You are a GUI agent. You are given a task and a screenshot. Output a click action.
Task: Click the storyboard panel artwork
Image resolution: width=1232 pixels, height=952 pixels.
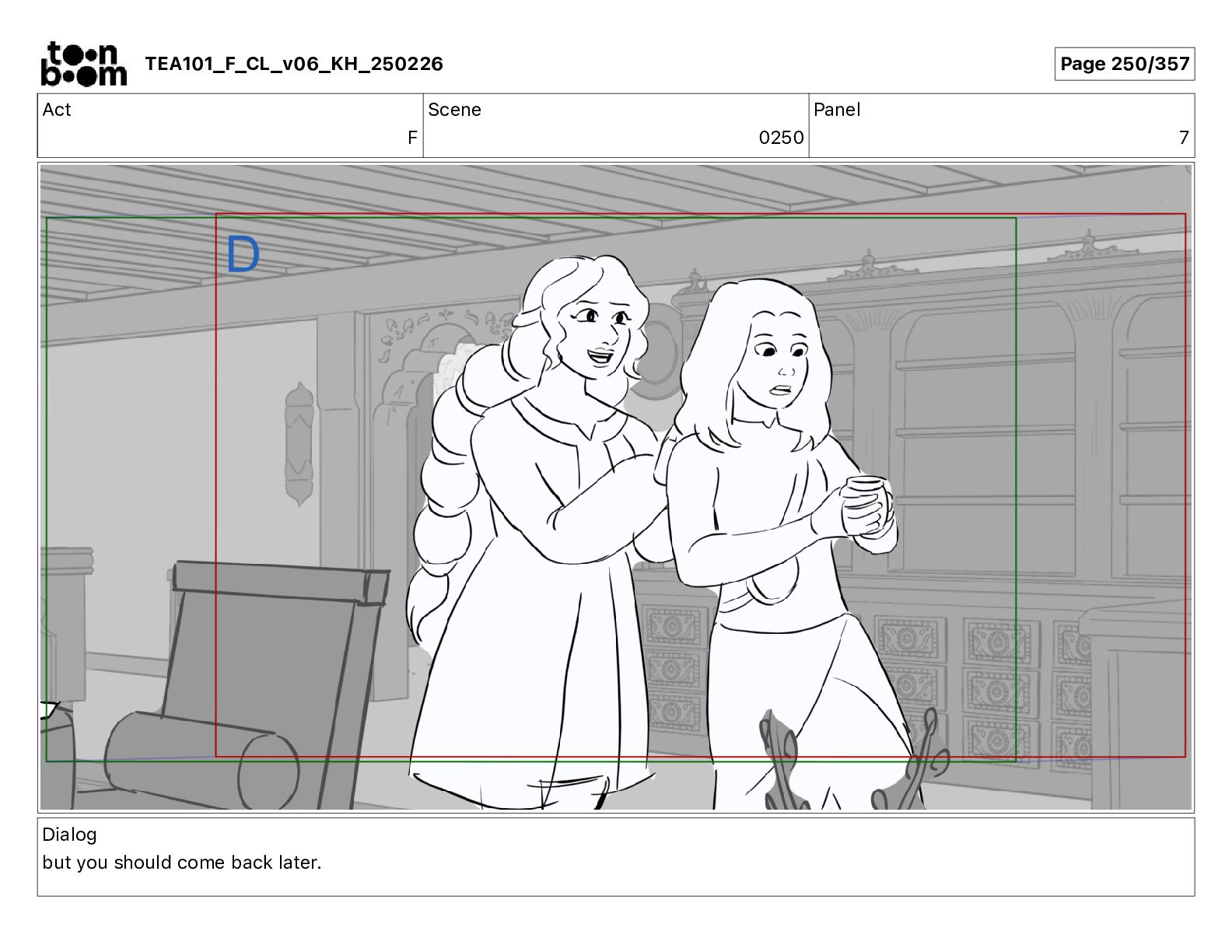coord(616,488)
